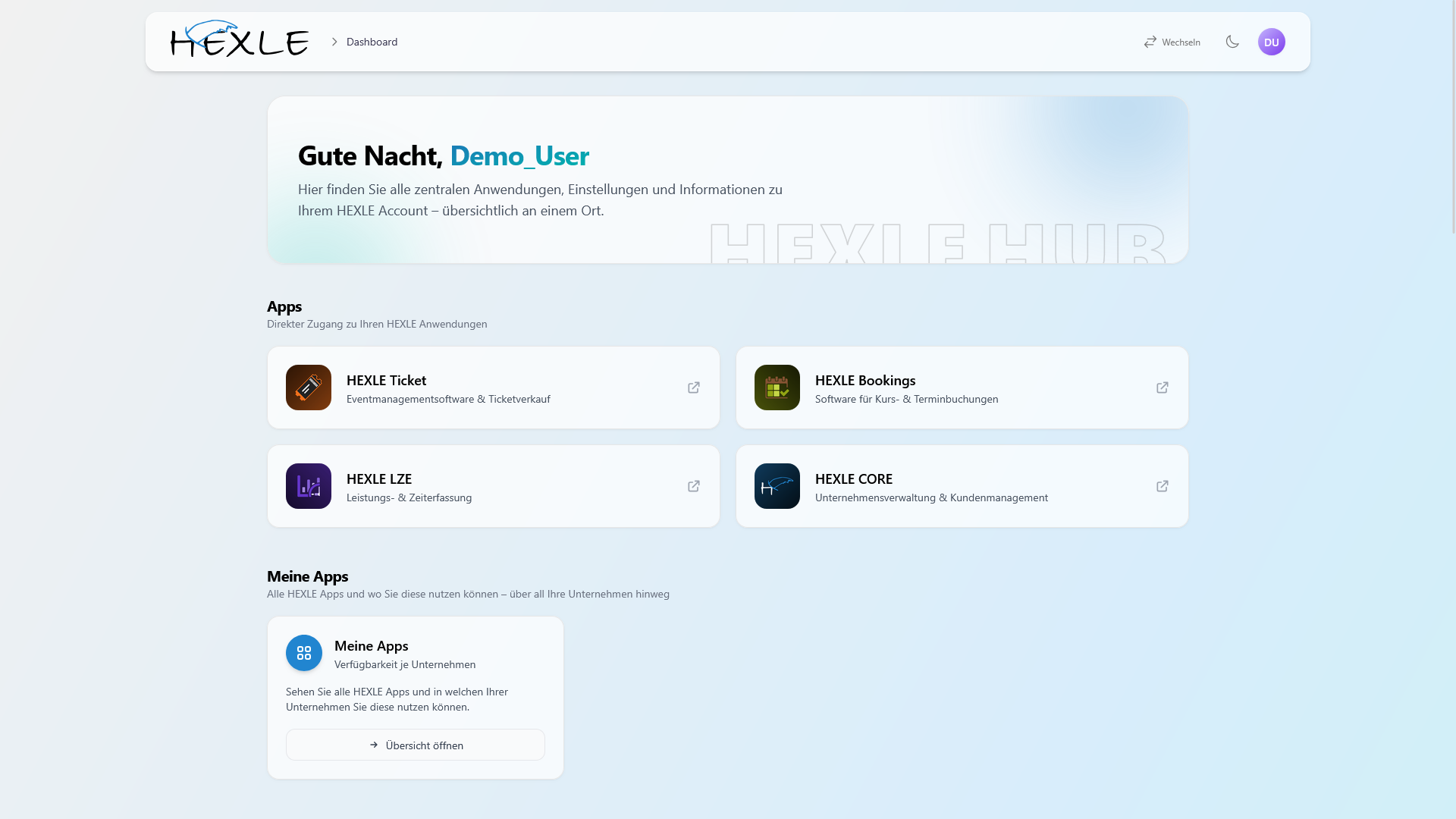Click the HEXLE Ticket app icon
The image size is (1456, 819).
(309, 388)
